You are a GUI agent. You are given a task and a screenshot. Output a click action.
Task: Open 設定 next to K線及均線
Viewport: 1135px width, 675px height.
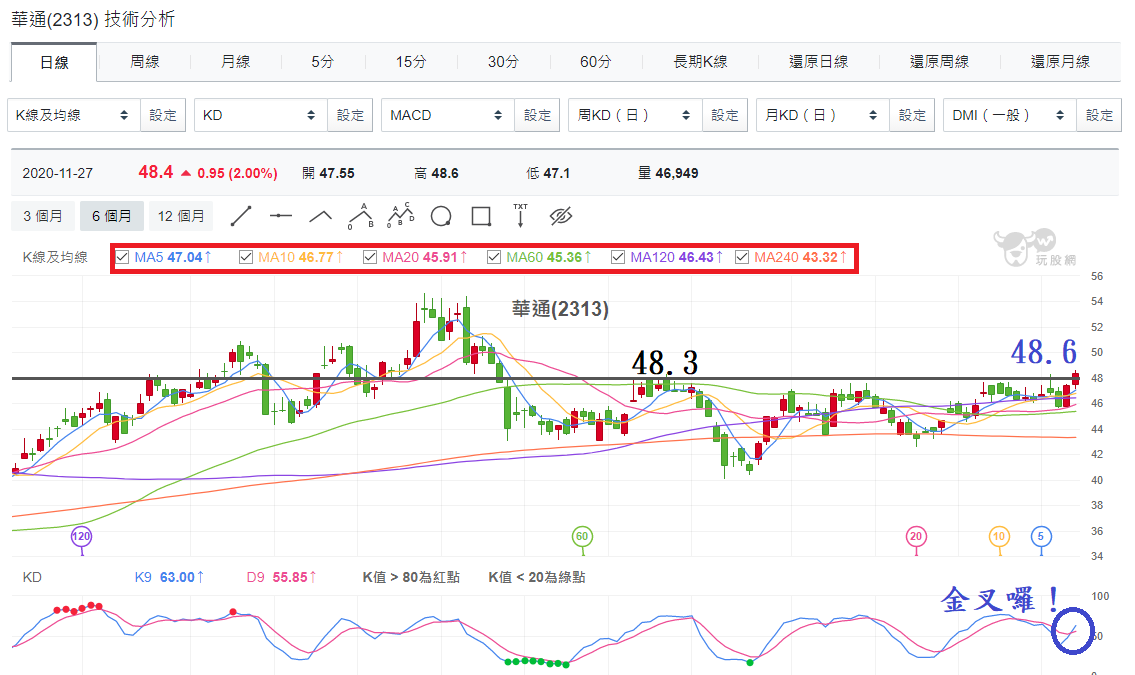click(163, 115)
